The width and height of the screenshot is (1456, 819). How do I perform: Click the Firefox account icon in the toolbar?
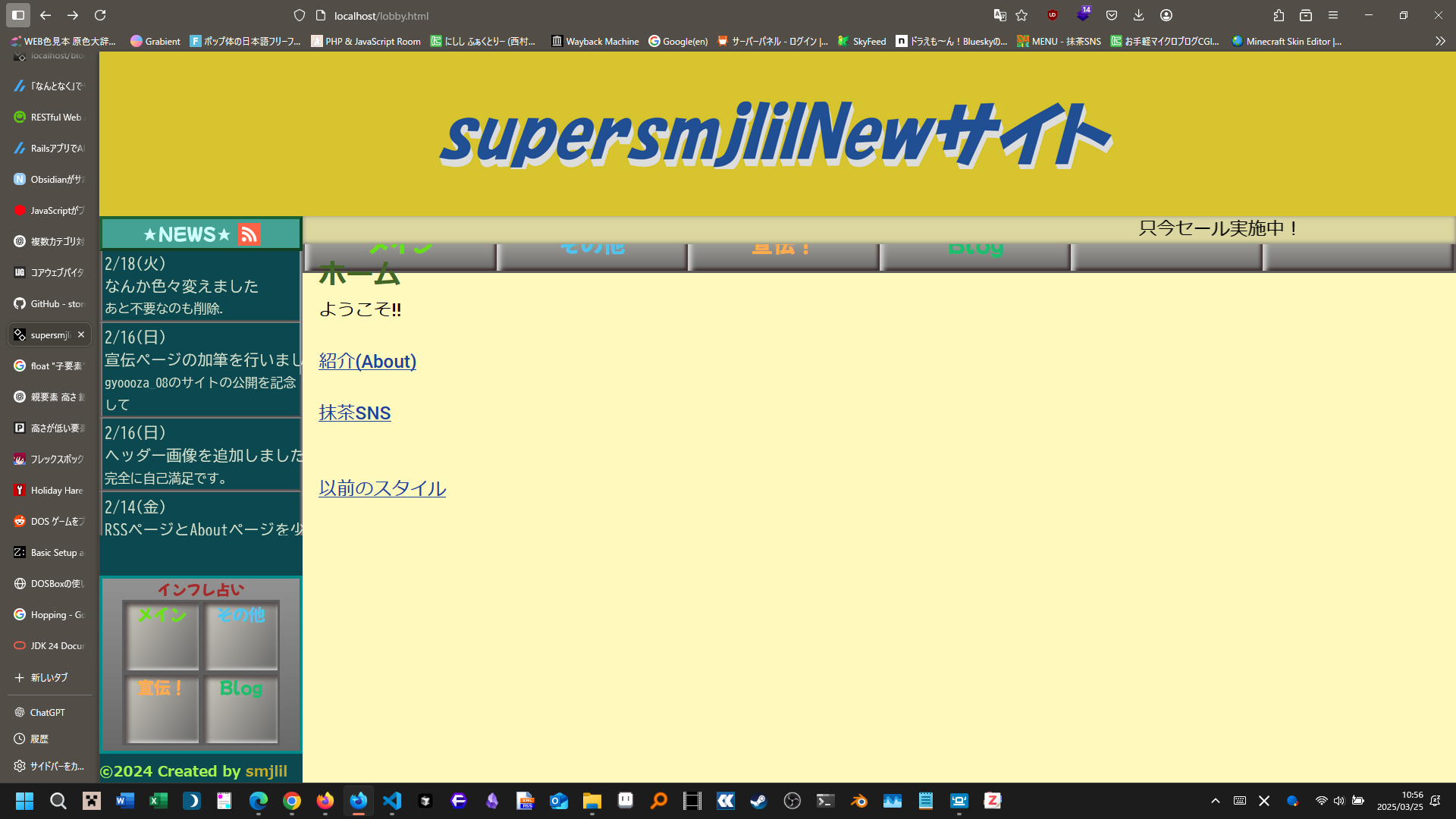coord(1166,15)
